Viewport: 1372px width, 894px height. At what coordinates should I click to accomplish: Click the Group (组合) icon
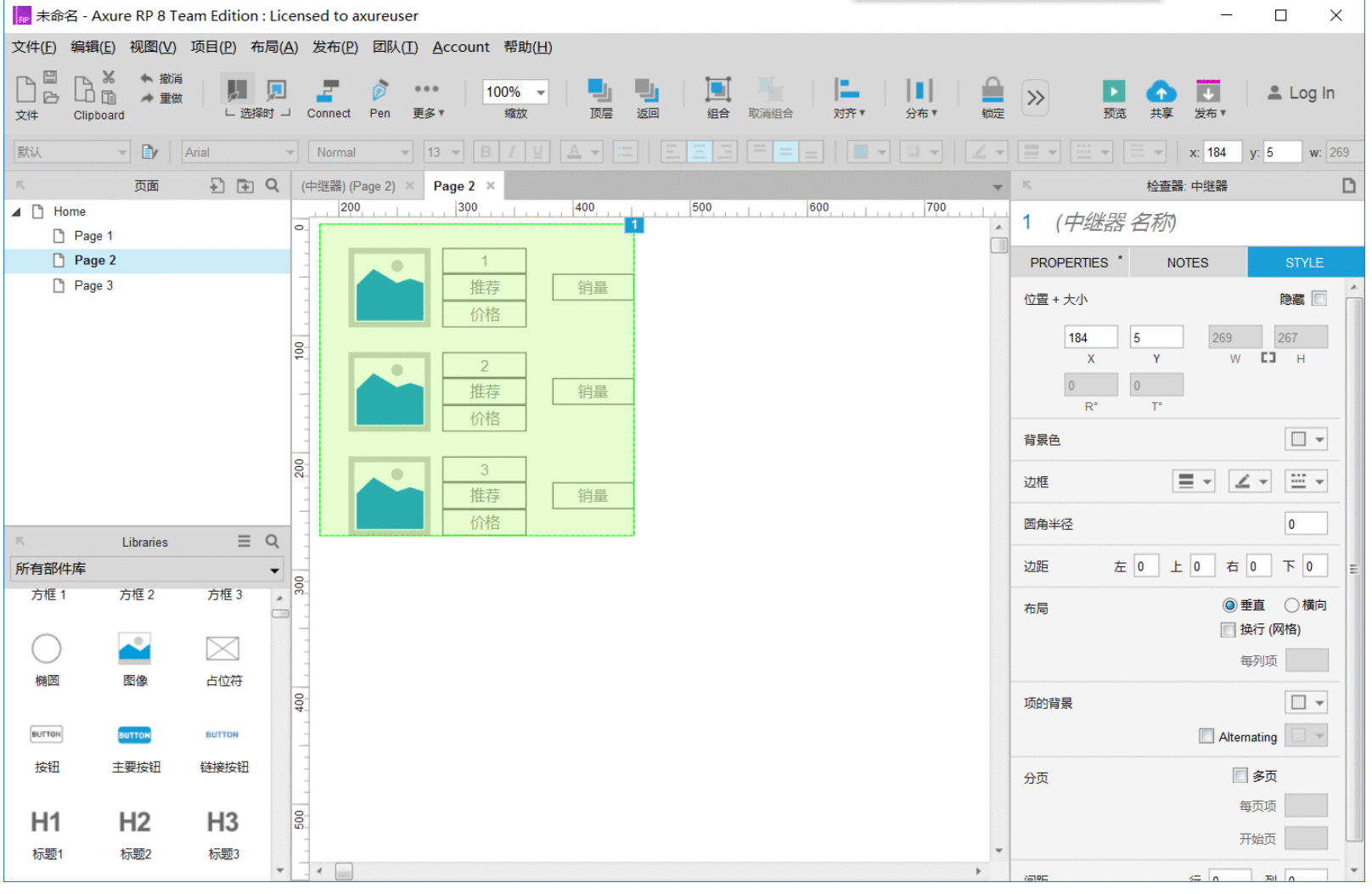(717, 90)
